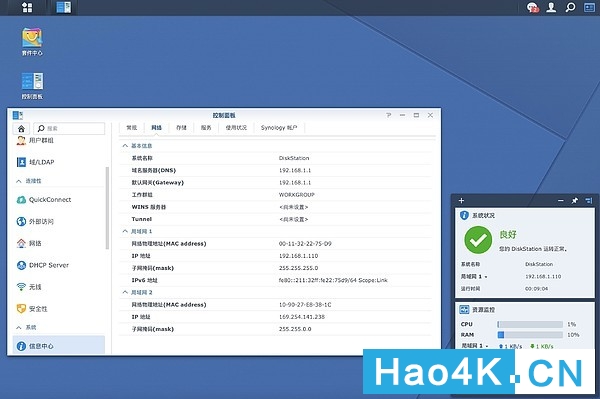
Task: Switch to the 网络 tab
Action: (157, 128)
